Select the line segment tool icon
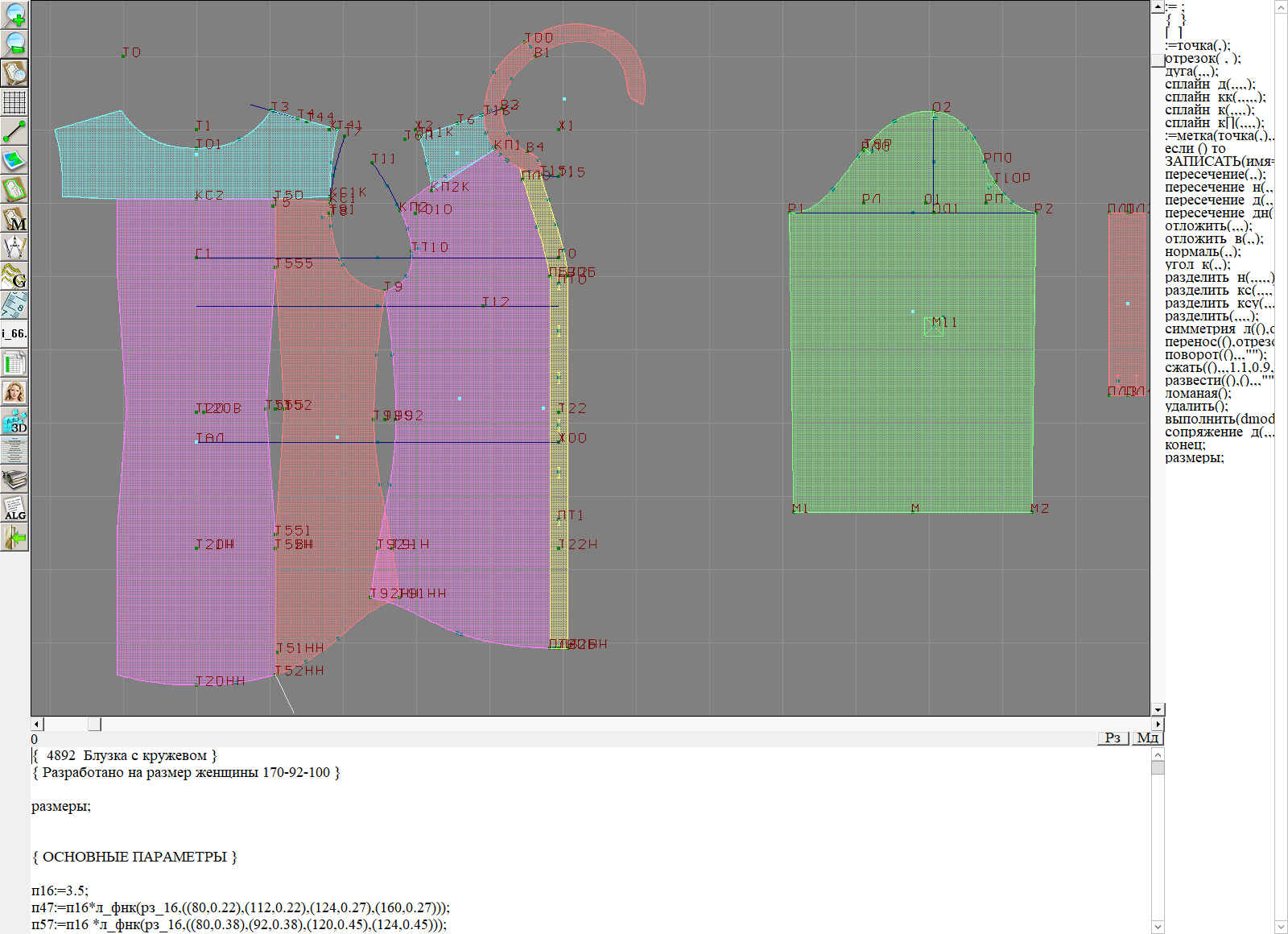This screenshot has height=934, width=1288. (x=14, y=131)
